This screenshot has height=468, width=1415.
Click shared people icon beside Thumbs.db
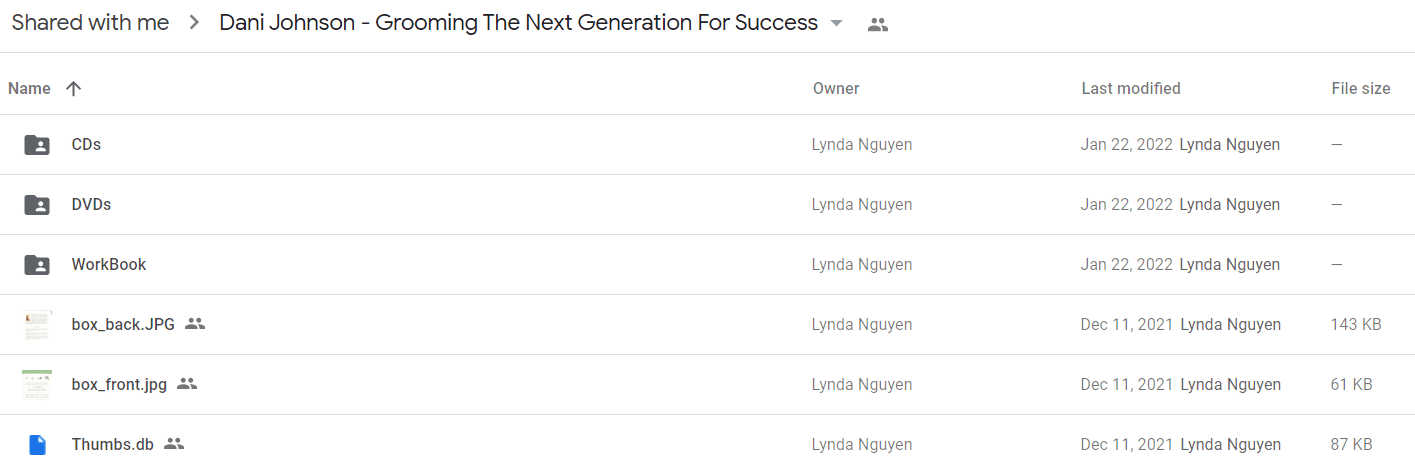pyautogui.click(x=174, y=444)
